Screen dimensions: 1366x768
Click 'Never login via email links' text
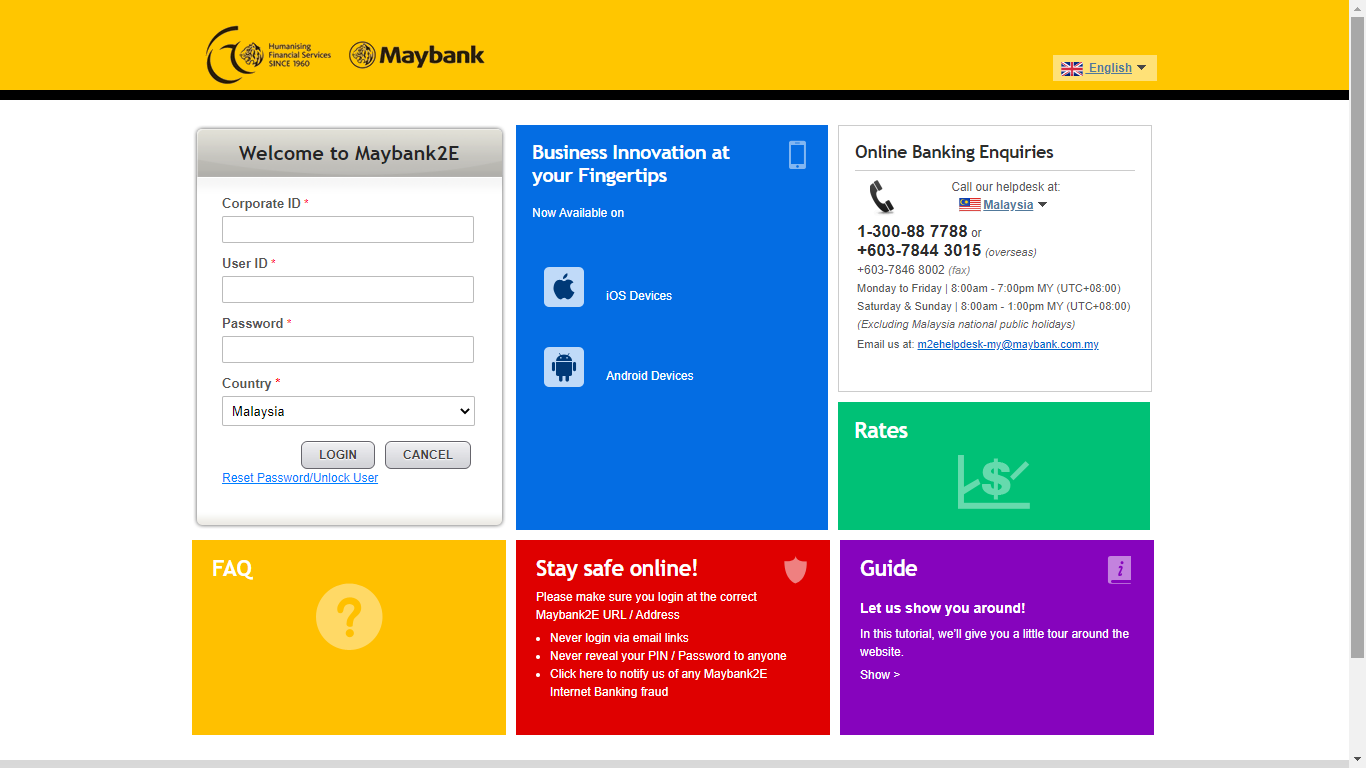[619, 638]
